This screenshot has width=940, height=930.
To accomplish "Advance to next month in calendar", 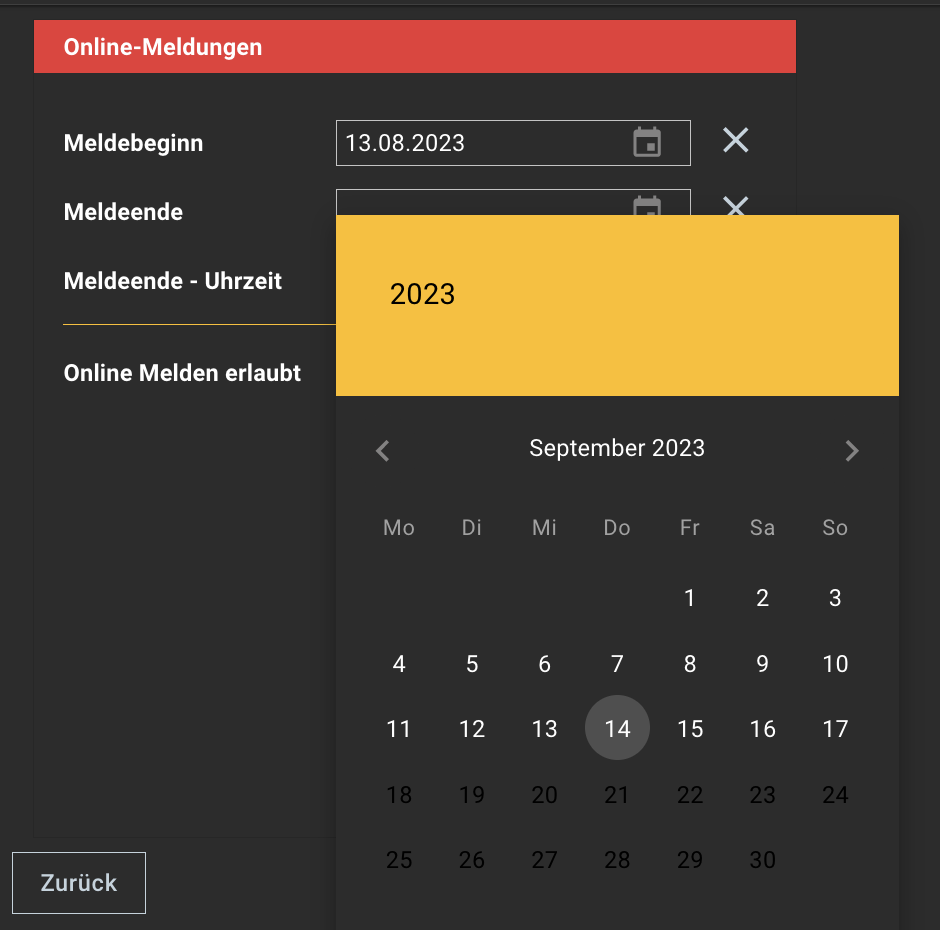I will [851, 451].
